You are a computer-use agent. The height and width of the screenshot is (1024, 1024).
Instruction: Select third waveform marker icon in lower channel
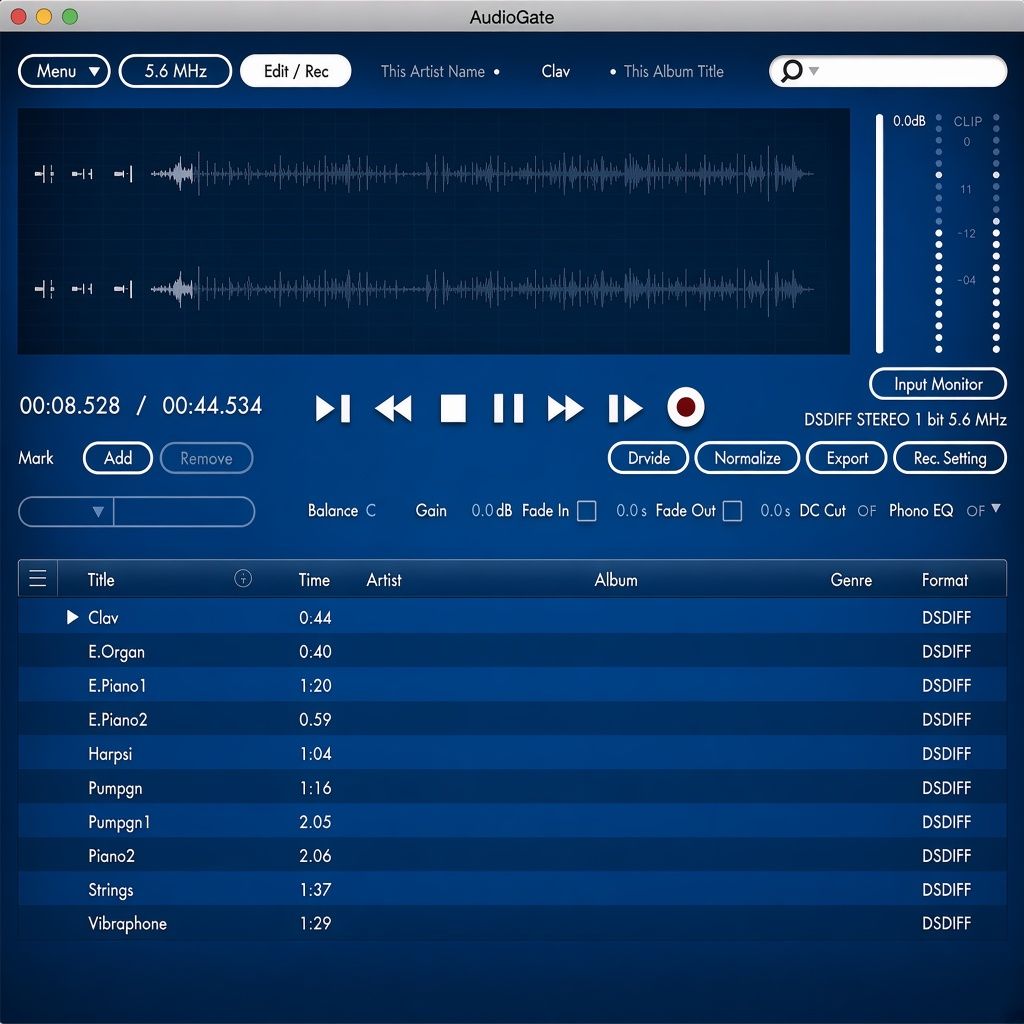[x=123, y=289]
